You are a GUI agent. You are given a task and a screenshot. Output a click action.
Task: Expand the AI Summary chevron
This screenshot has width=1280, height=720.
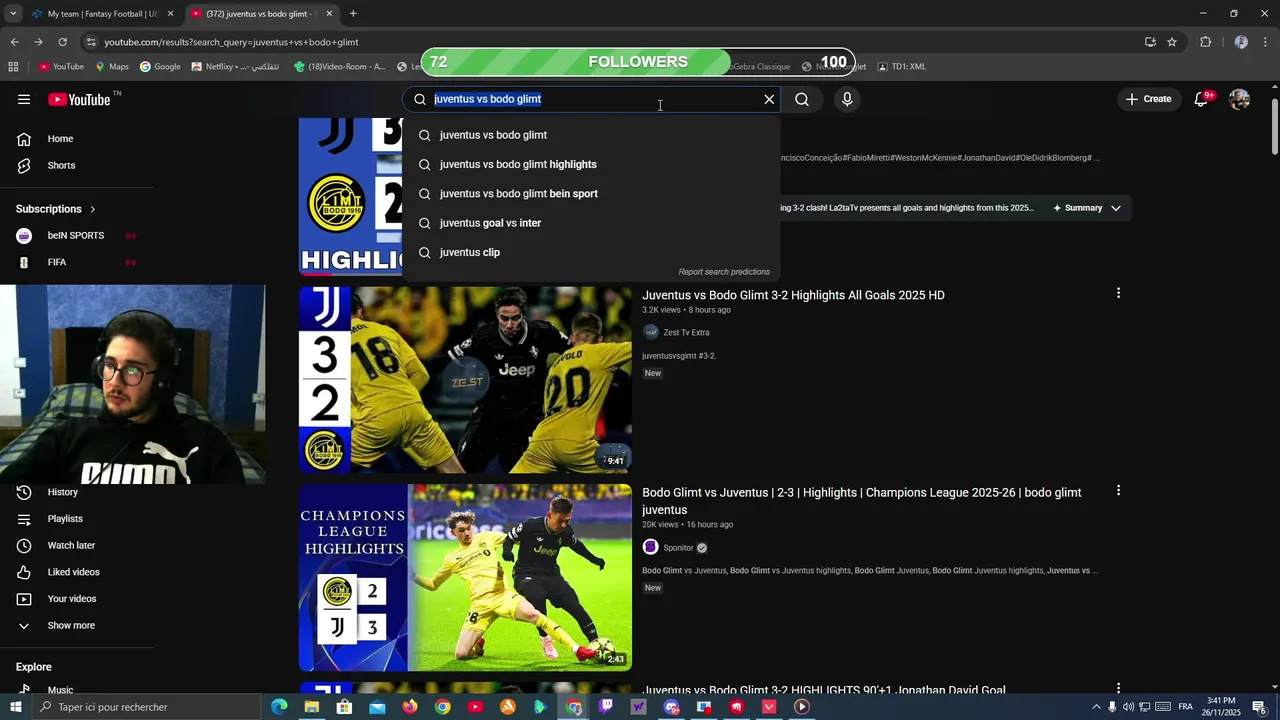pos(1116,208)
